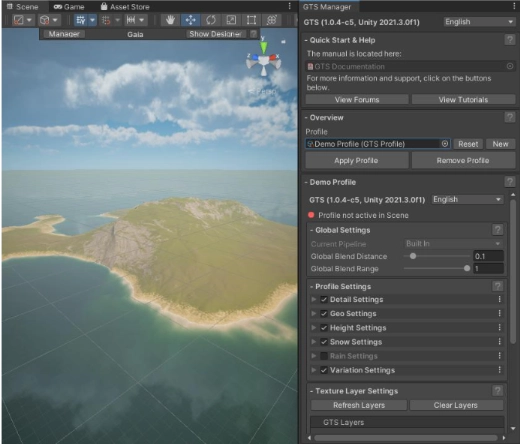Click the Apply Profile button
This screenshot has width=520, height=444.
click(357, 161)
